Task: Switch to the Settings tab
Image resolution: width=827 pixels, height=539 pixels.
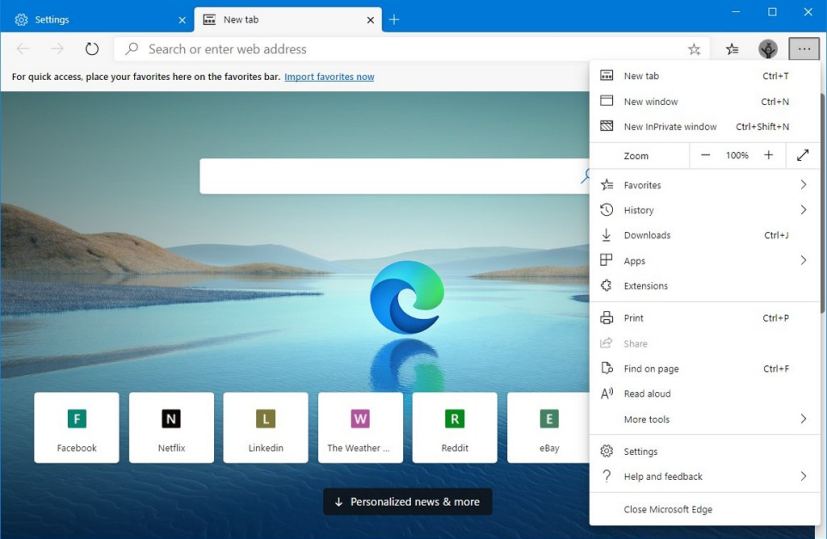Action: tap(97, 20)
